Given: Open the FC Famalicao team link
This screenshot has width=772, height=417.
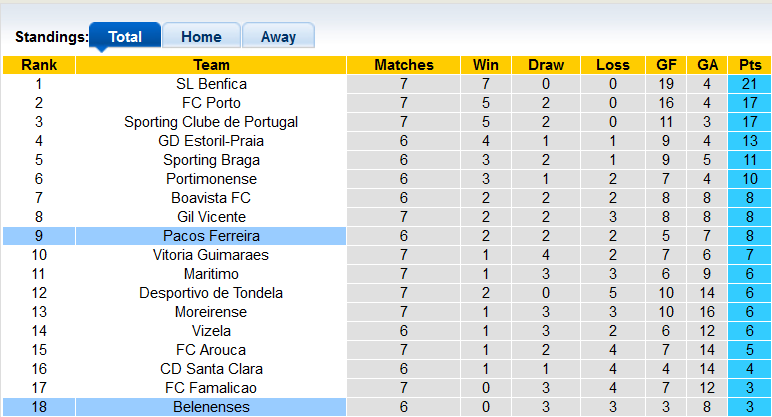Looking at the screenshot, I should pos(211,388).
